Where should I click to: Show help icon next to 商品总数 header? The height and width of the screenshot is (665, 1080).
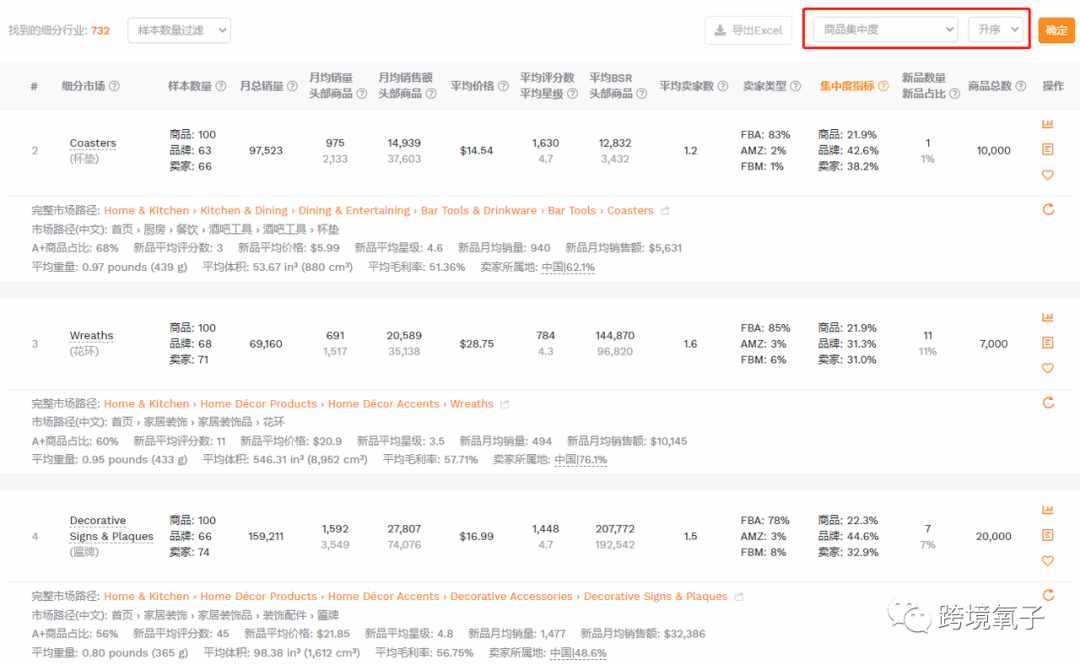(x=1021, y=86)
